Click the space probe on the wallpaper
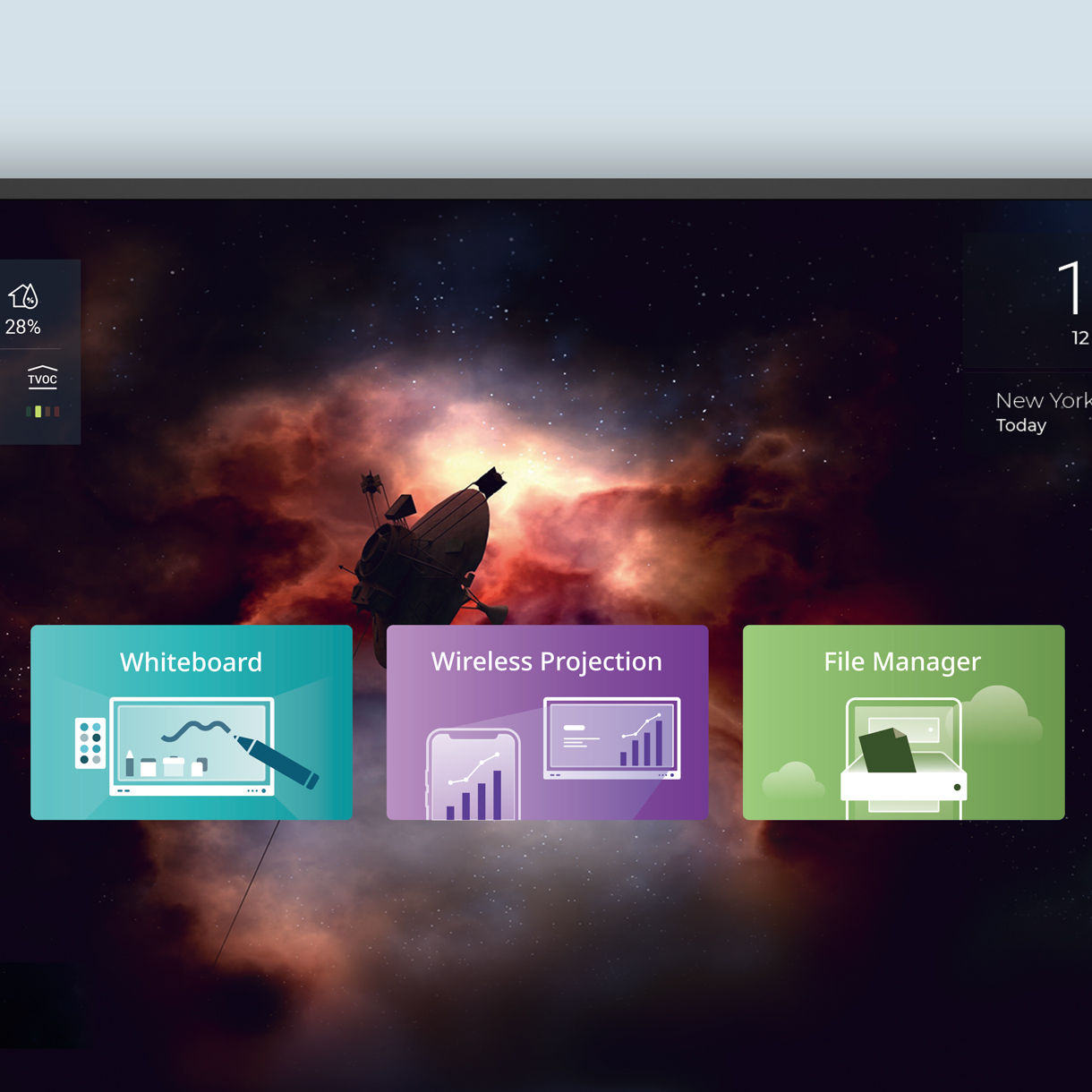1092x1092 pixels. [430, 546]
